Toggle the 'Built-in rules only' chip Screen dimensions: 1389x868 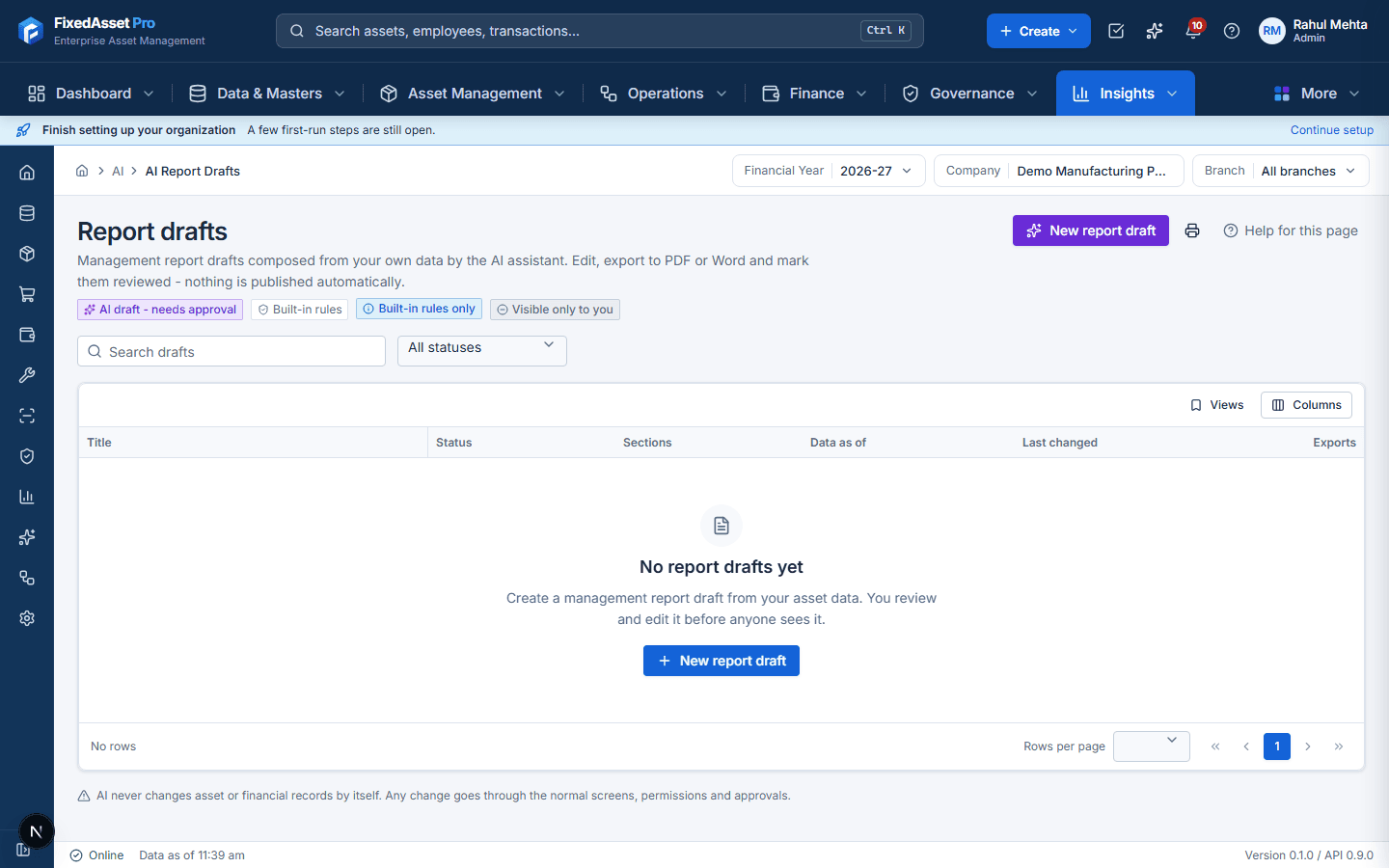419,309
